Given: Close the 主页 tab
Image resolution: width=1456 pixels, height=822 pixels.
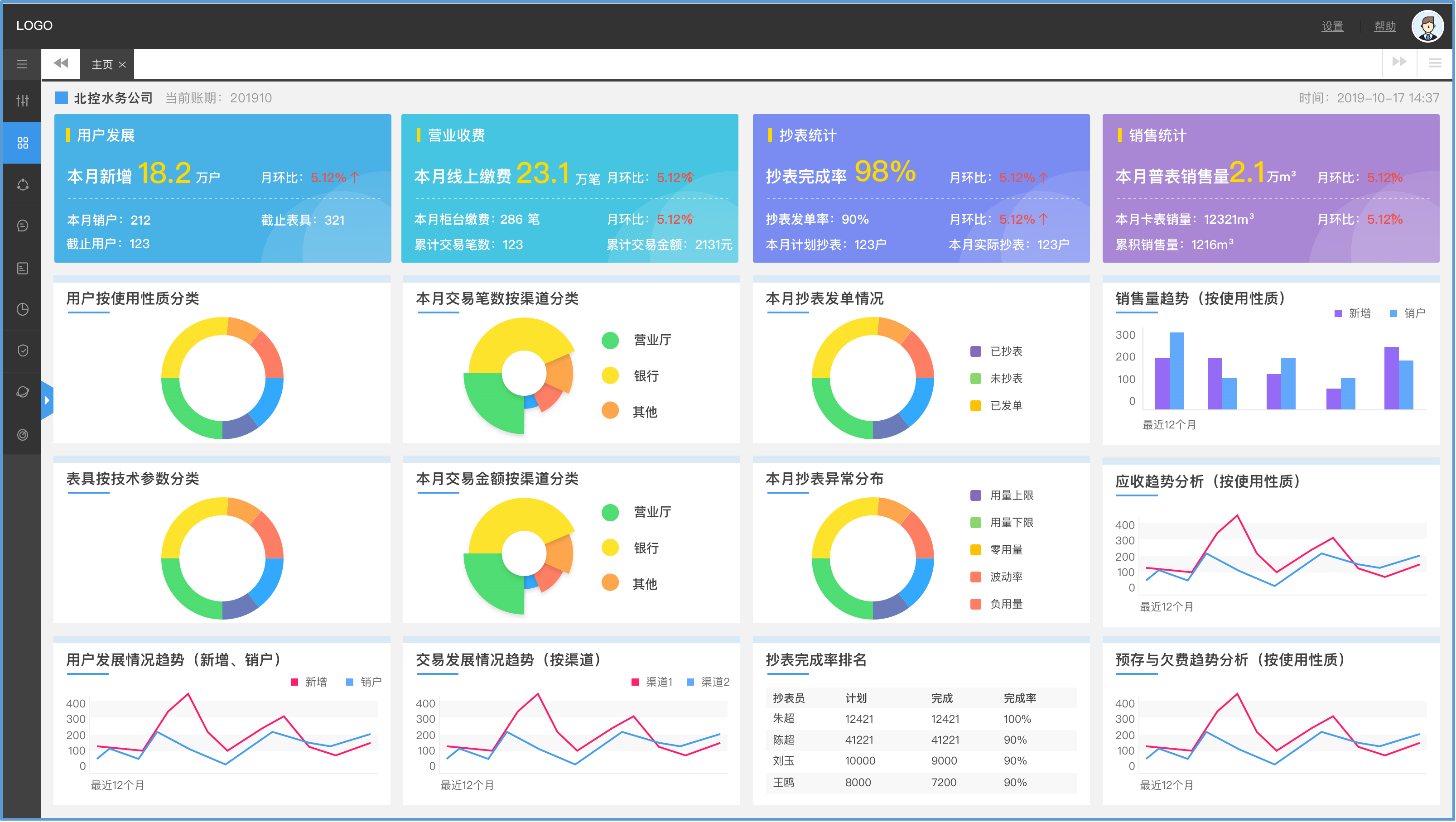Looking at the screenshot, I should (122, 65).
